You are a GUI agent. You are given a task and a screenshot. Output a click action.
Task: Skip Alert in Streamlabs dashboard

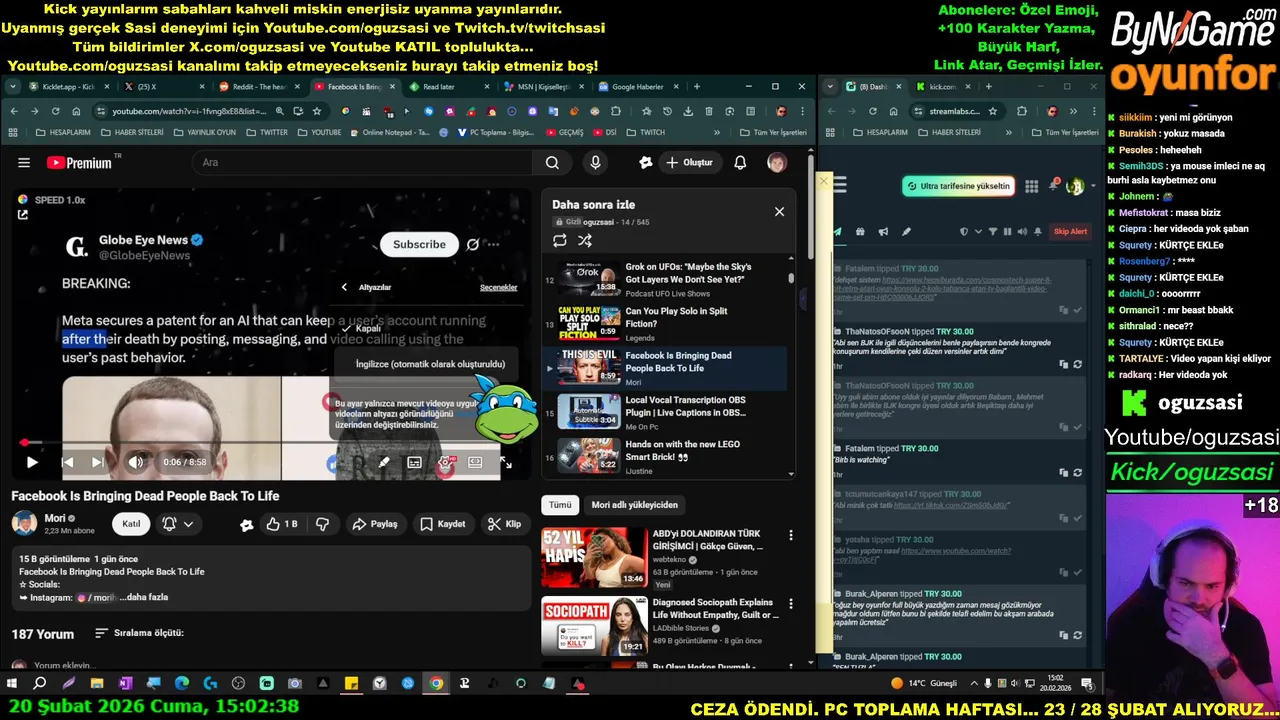pos(1070,231)
